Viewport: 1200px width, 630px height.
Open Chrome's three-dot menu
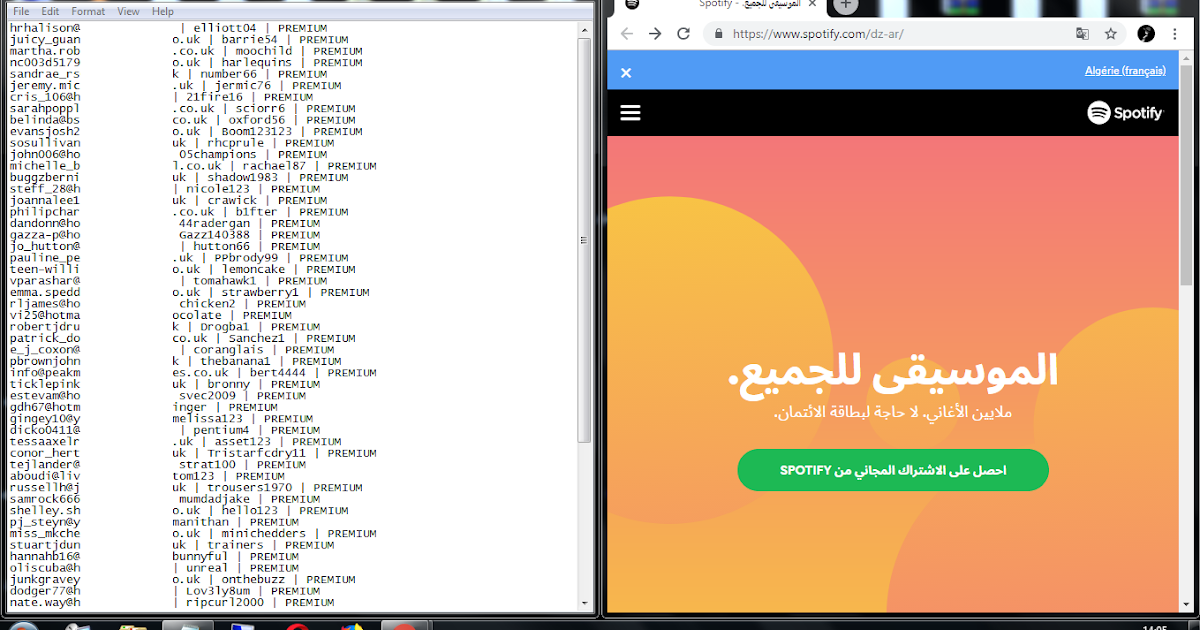pyautogui.click(x=1176, y=33)
